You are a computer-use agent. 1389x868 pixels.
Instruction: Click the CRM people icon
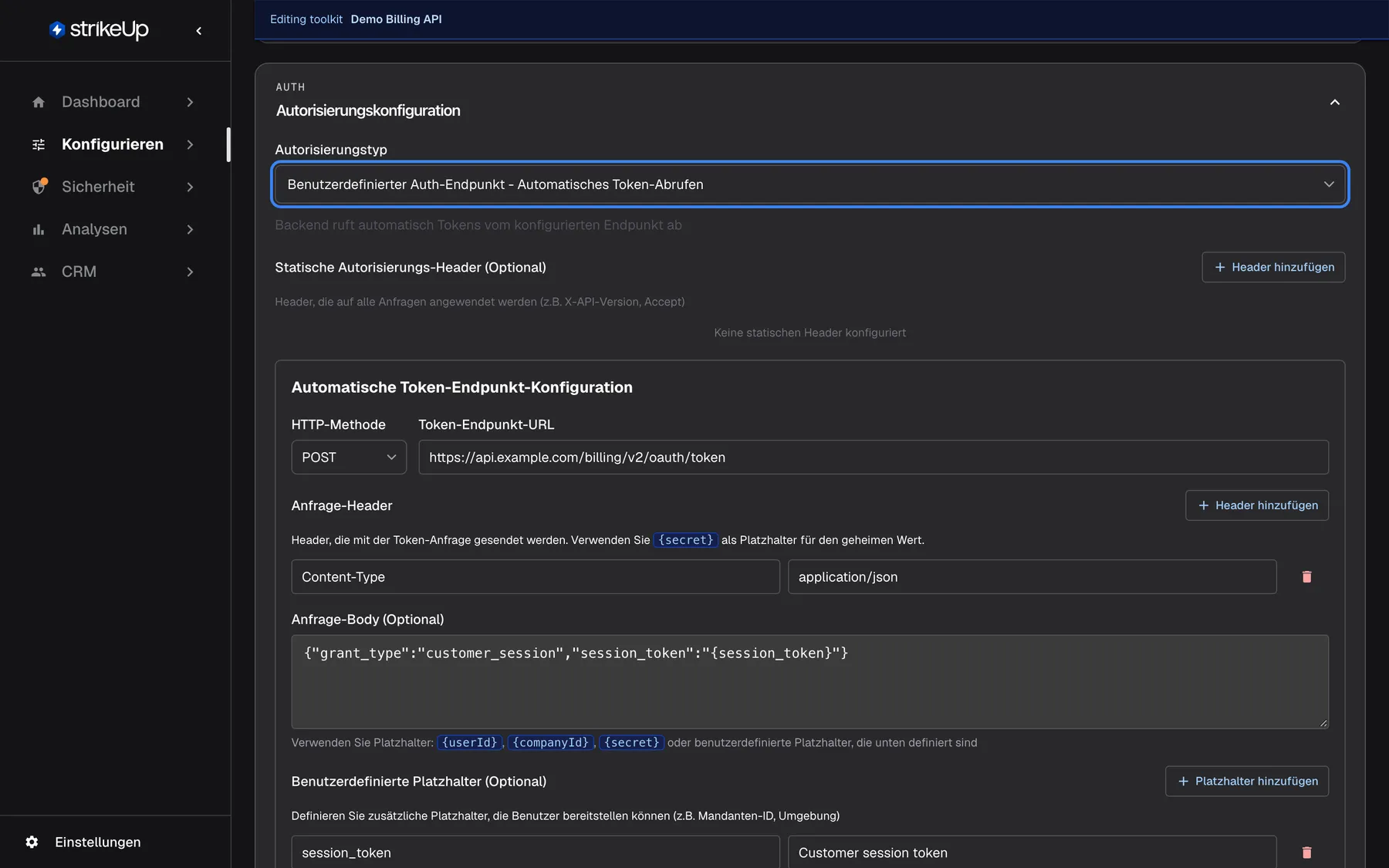click(39, 272)
